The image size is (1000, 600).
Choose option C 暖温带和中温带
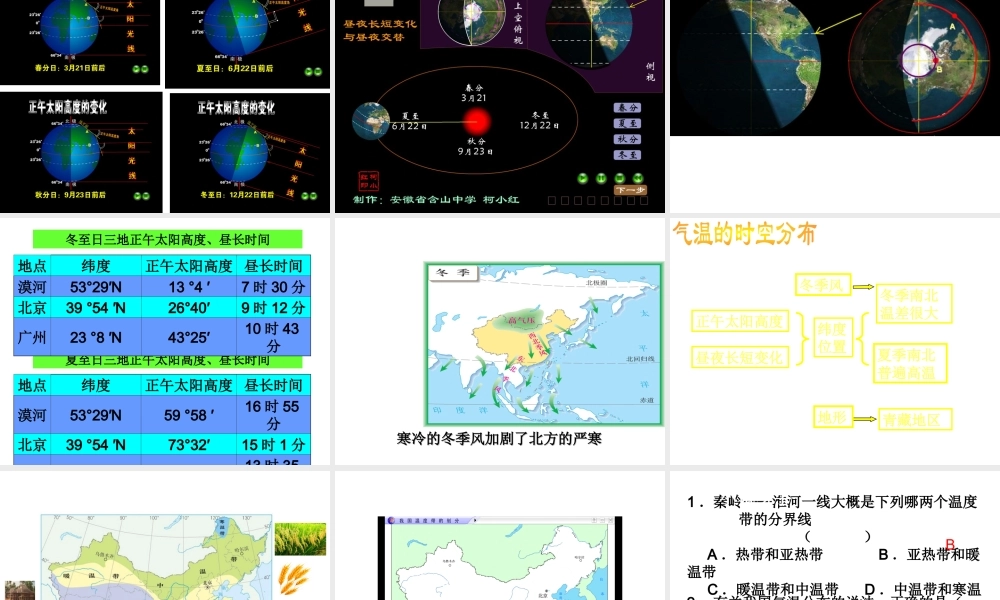(x=773, y=589)
